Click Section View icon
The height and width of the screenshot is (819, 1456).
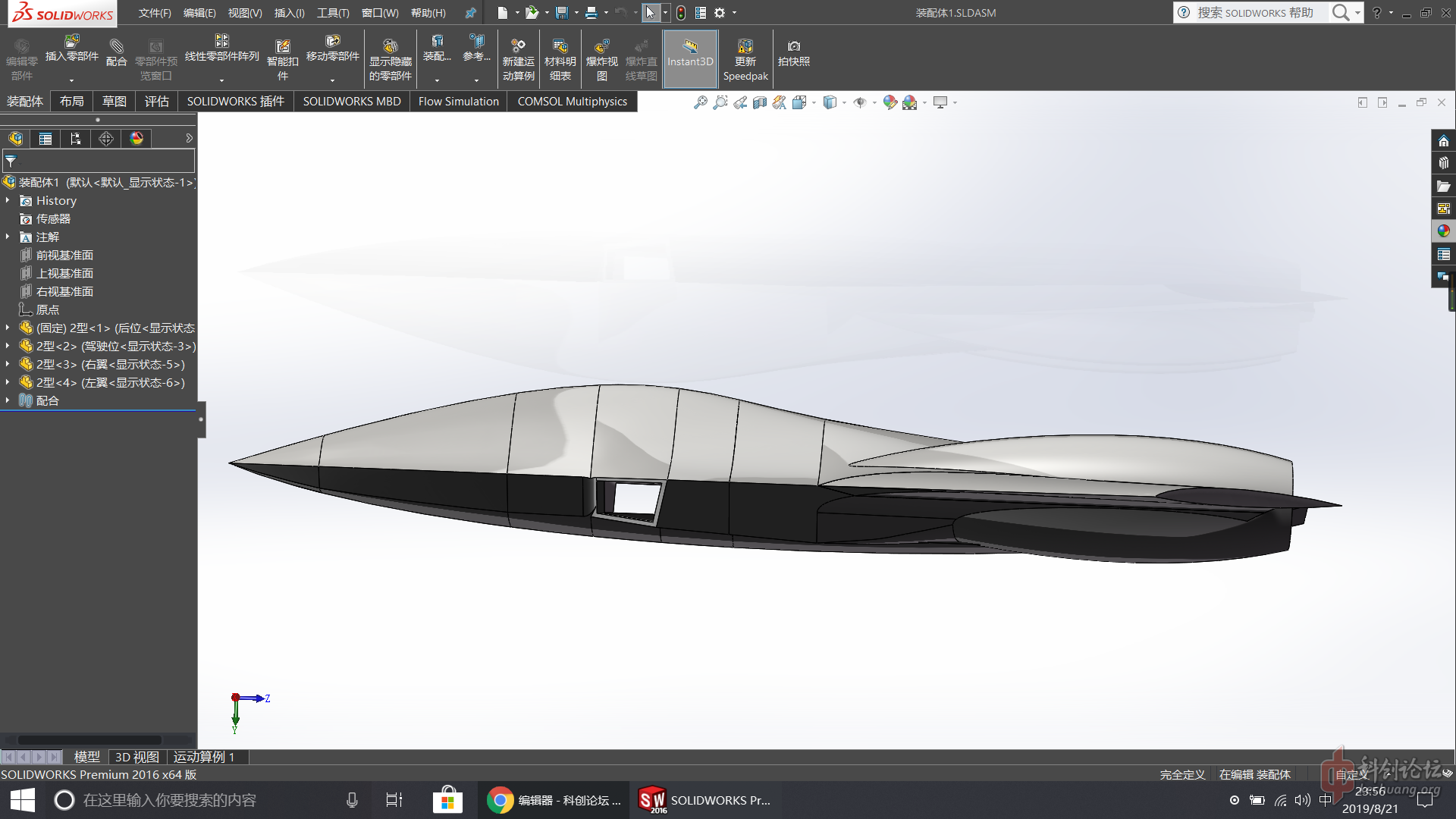click(x=760, y=102)
